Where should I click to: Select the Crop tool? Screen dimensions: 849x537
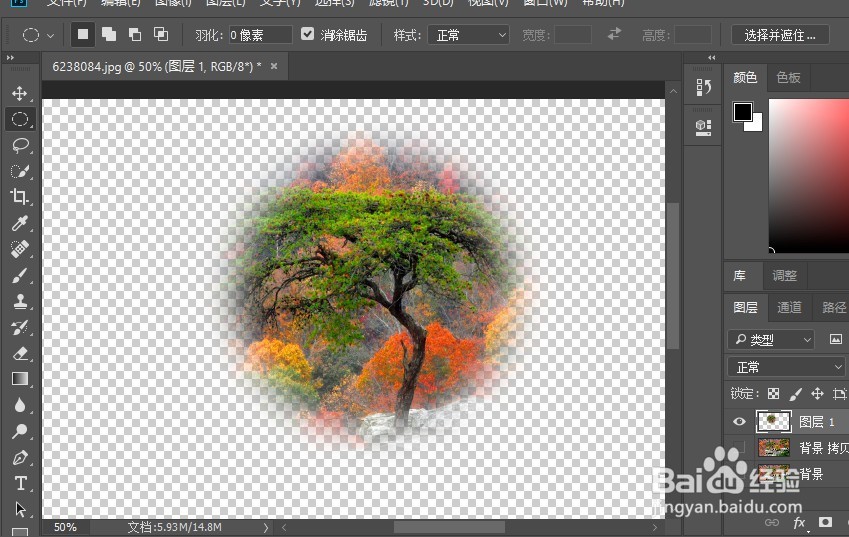click(20, 197)
